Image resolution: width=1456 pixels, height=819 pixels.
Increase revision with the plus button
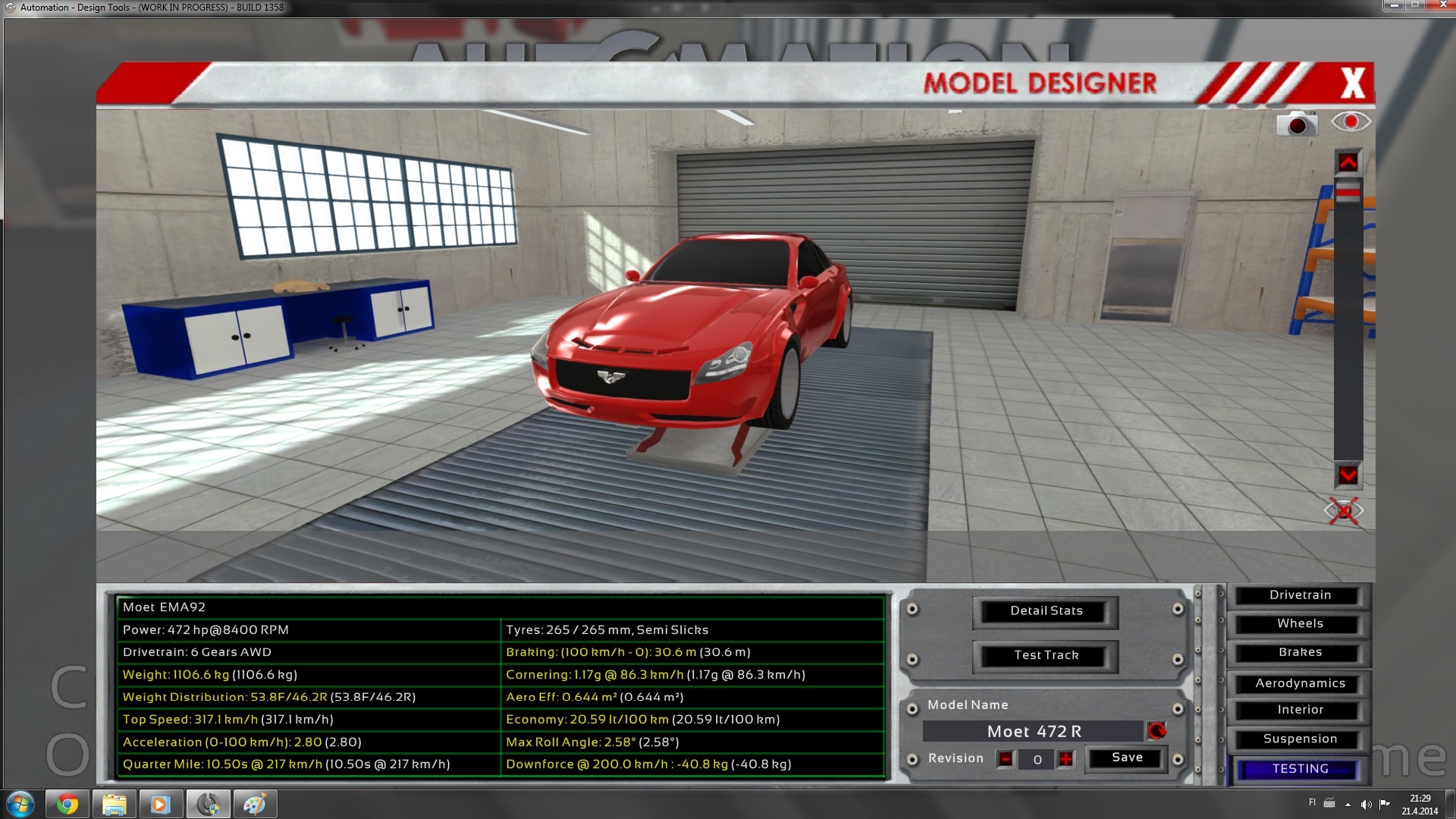[1066, 758]
